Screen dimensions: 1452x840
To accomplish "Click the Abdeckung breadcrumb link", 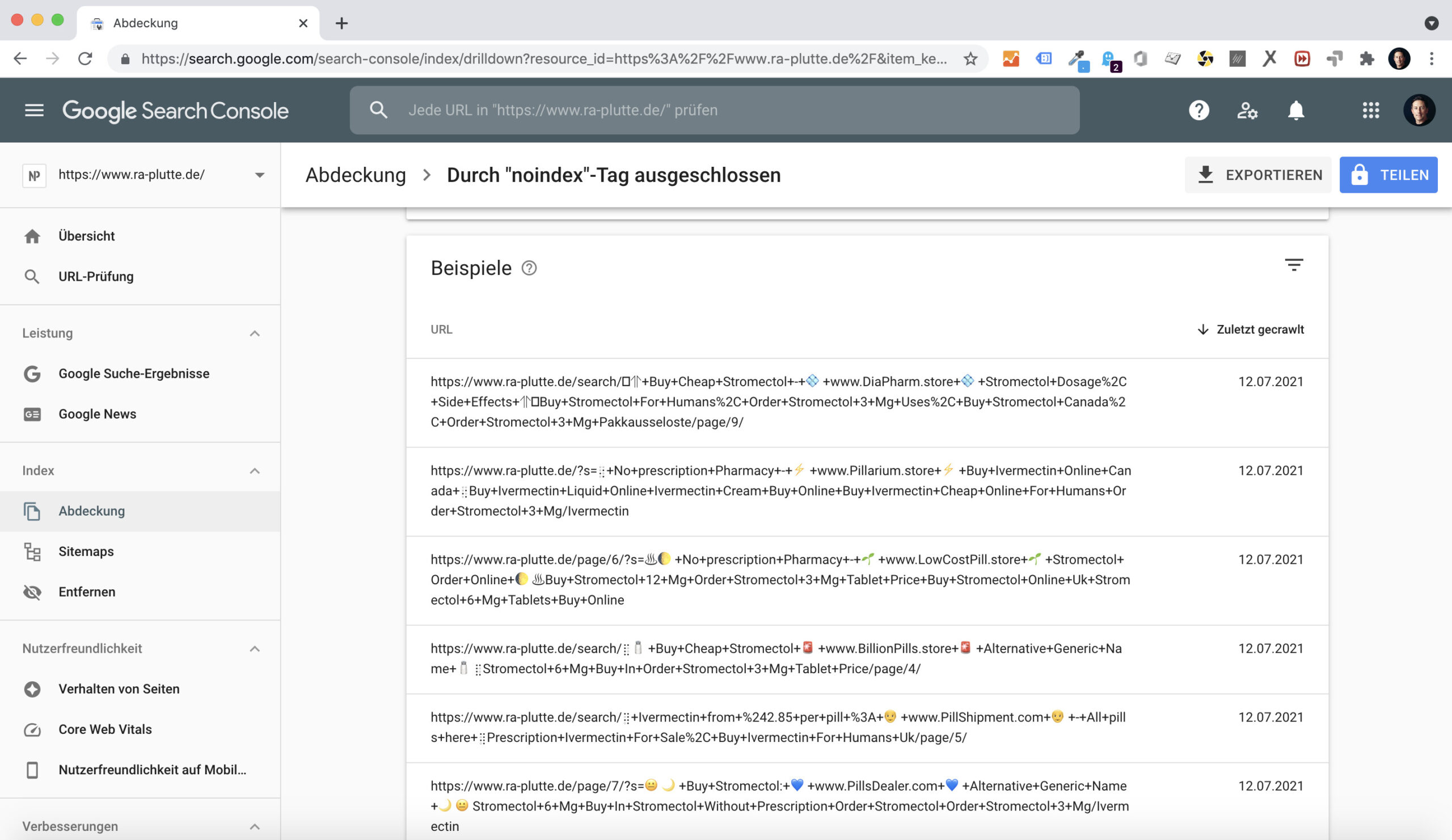I will (356, 175).
